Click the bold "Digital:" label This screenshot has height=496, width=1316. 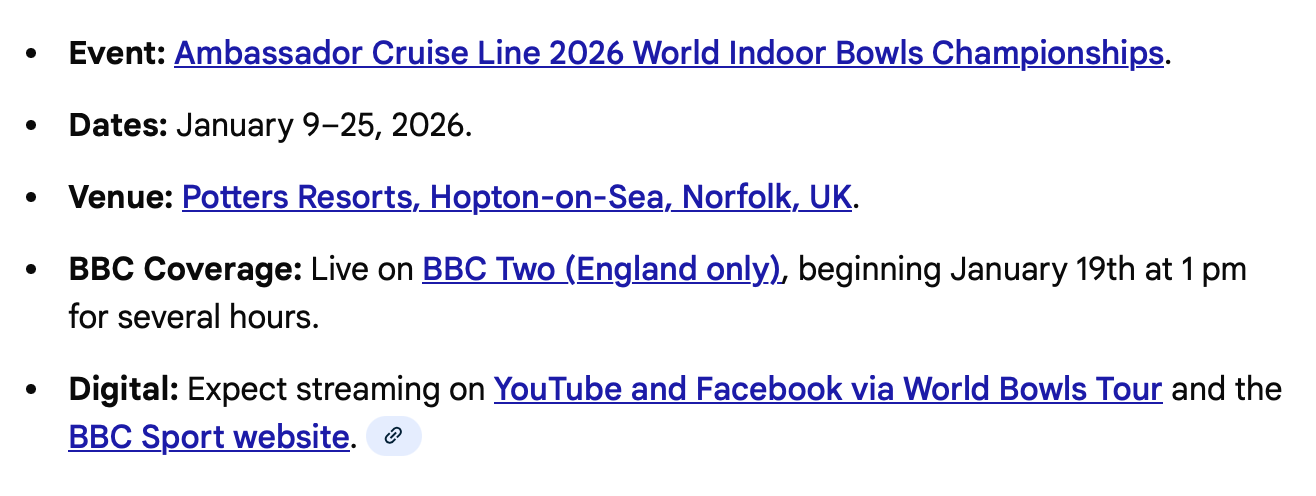(123, 388)
